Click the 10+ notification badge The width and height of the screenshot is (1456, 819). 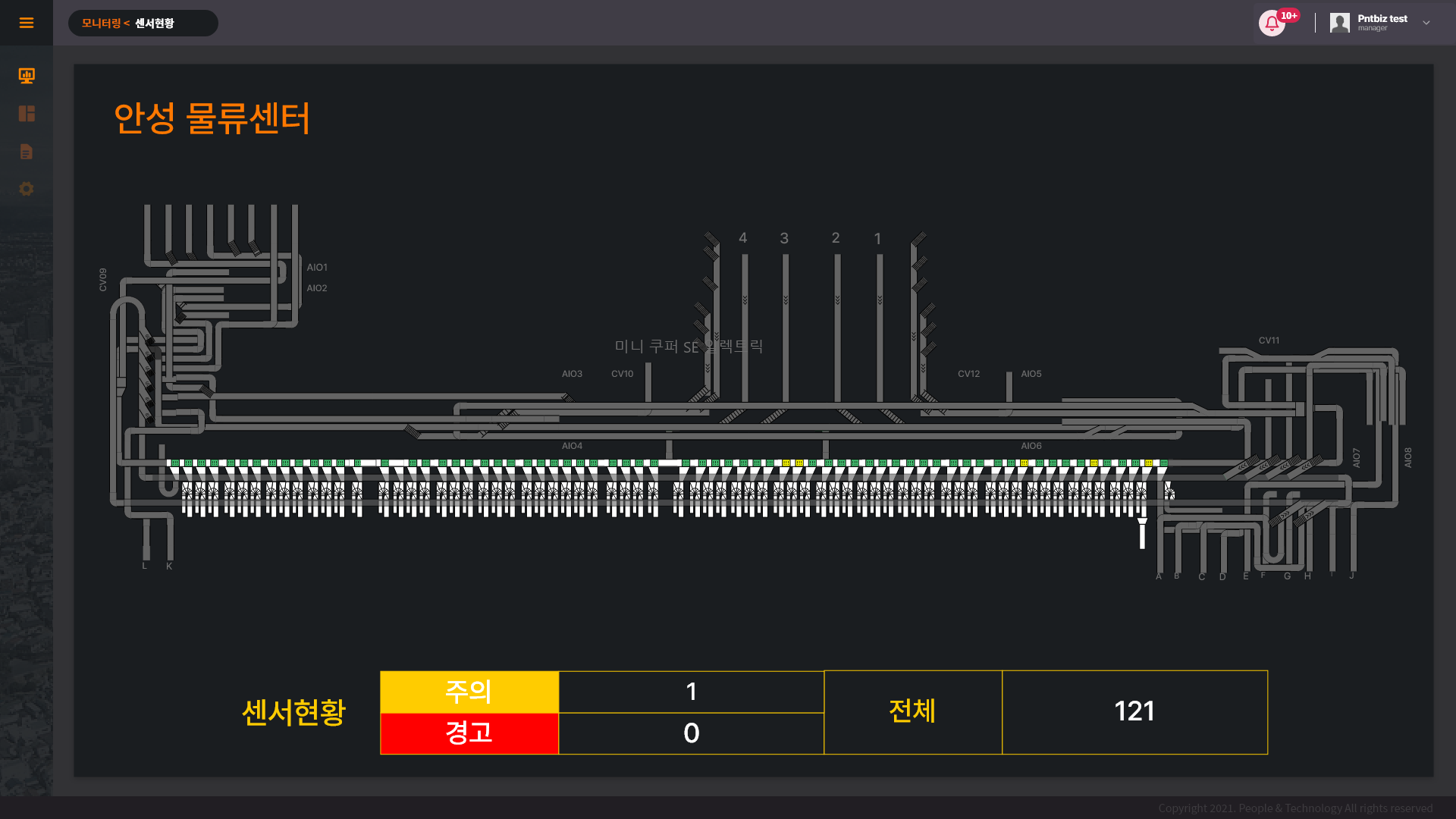pyautogui.click(x=1288, y=15)
